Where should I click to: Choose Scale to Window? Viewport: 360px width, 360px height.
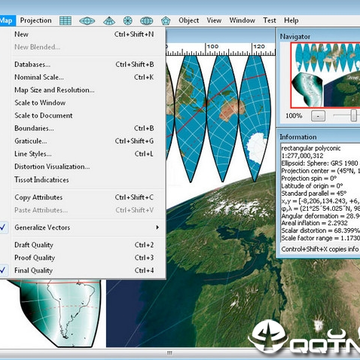(83, 103)
